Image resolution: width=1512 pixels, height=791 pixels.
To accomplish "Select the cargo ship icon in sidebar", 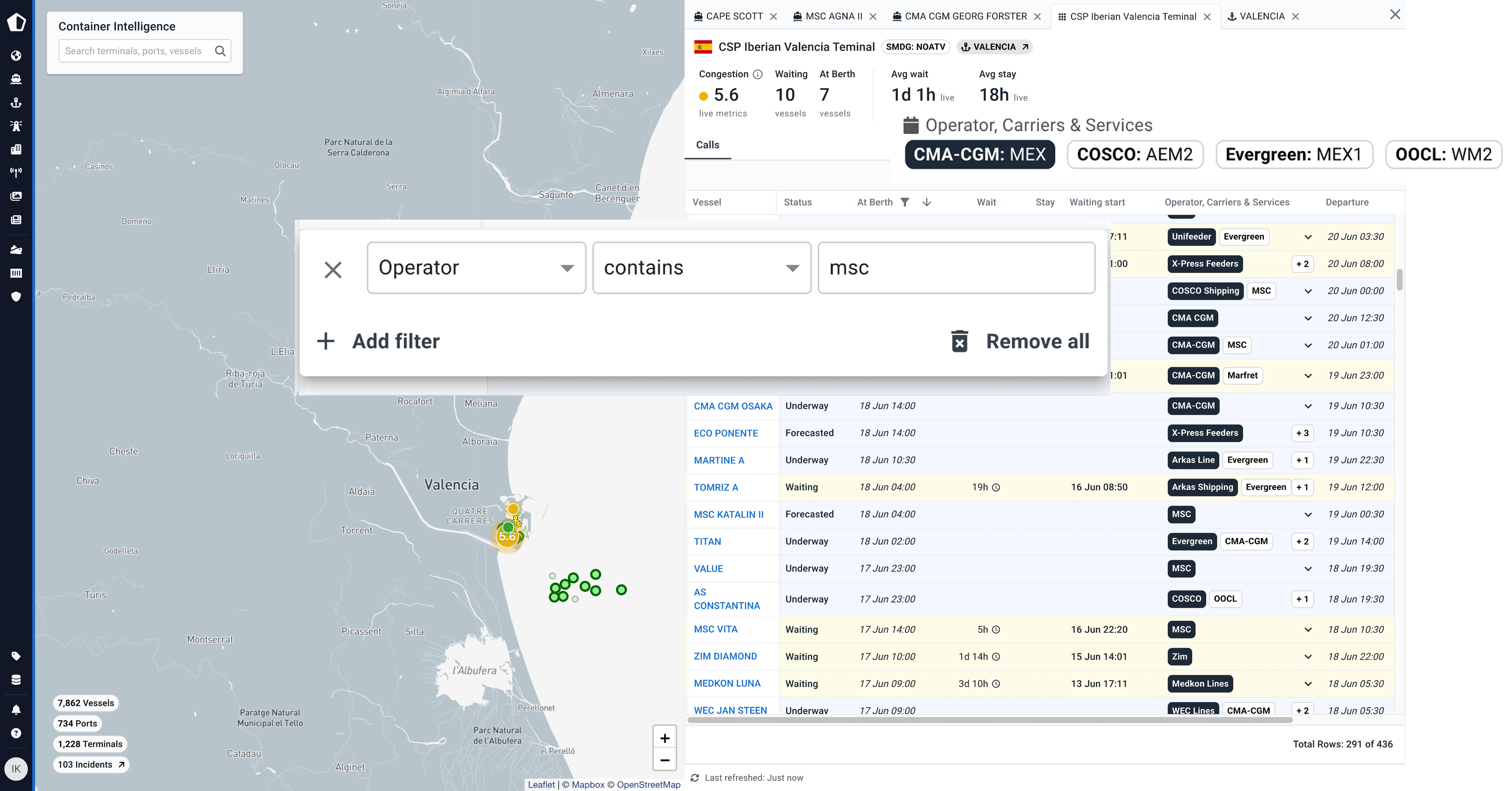I will pyautogui.click(x=16, y=249).
